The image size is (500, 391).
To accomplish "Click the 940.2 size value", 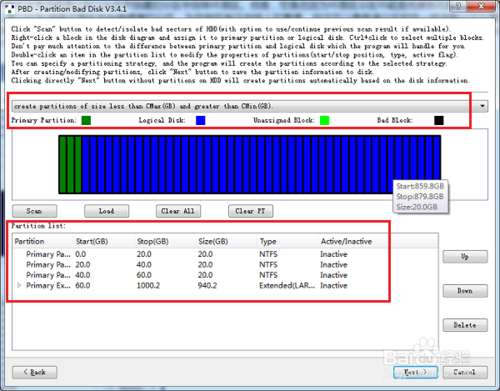I will click(207, 285).
